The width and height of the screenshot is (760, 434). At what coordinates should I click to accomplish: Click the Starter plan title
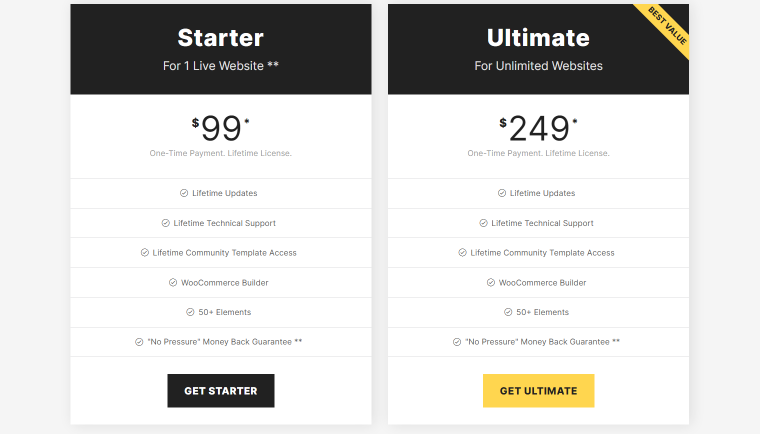click(x=221, y=38)
